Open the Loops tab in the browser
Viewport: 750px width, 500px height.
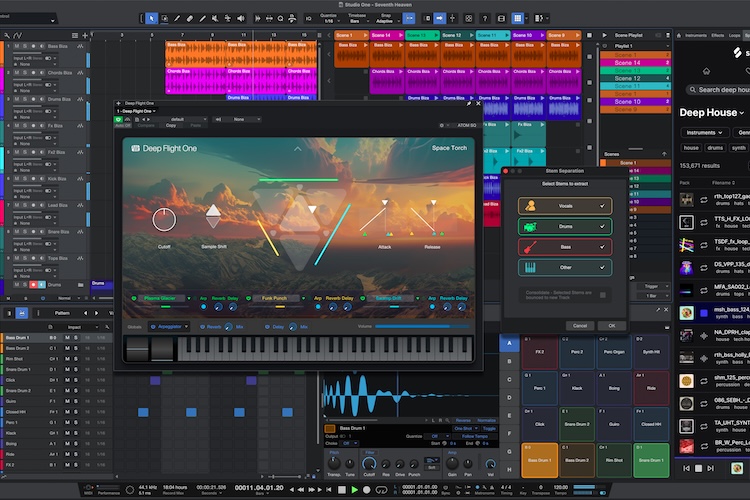(x=734, y=35)
